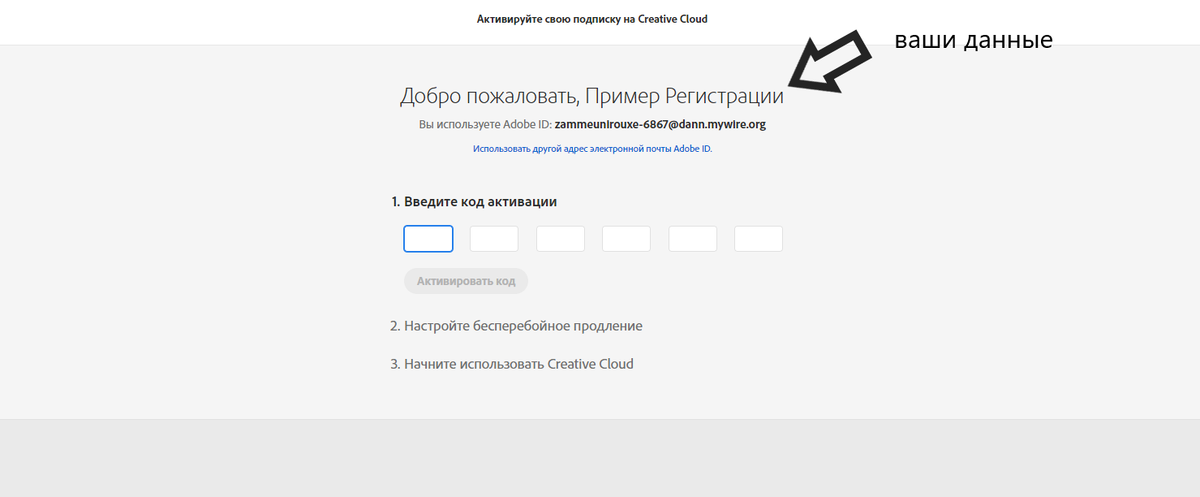Select step '2. Настройте бесперебойное продление'

[x=516, y=326]
